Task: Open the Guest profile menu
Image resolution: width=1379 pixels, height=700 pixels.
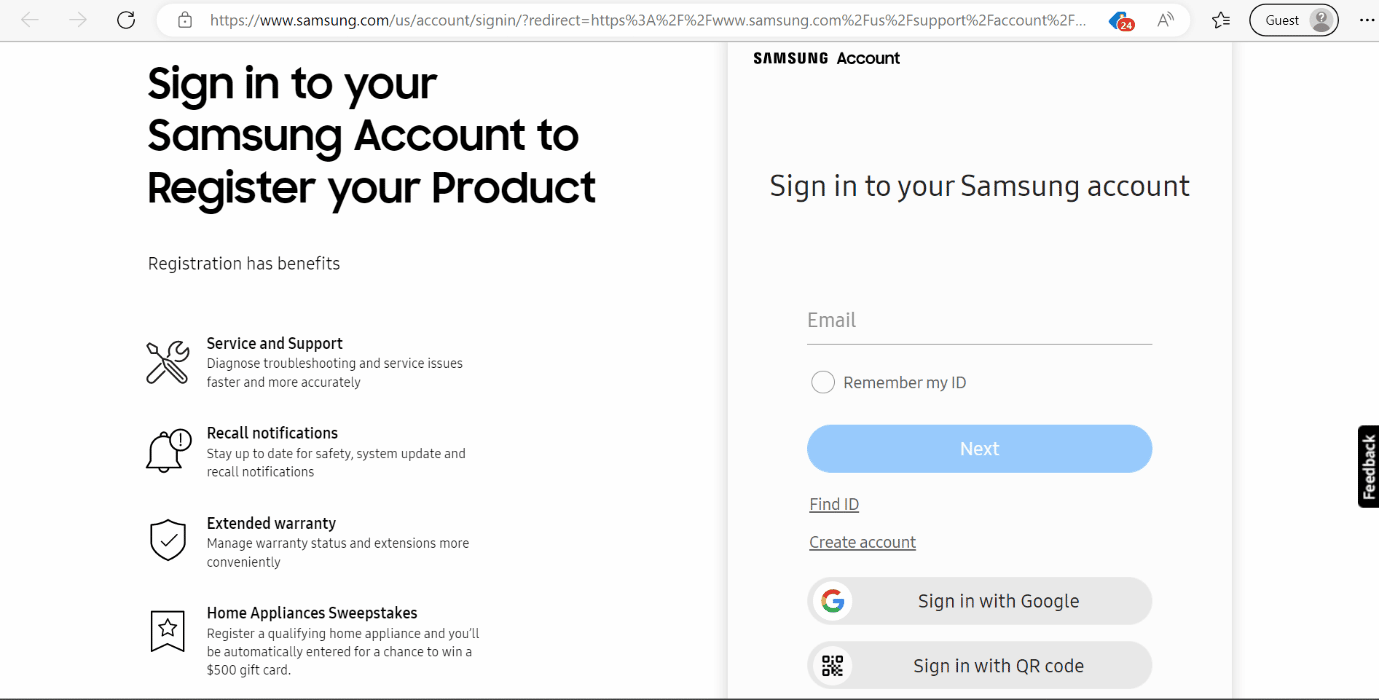Action: pyautogui.click(x=1293, y=19)
